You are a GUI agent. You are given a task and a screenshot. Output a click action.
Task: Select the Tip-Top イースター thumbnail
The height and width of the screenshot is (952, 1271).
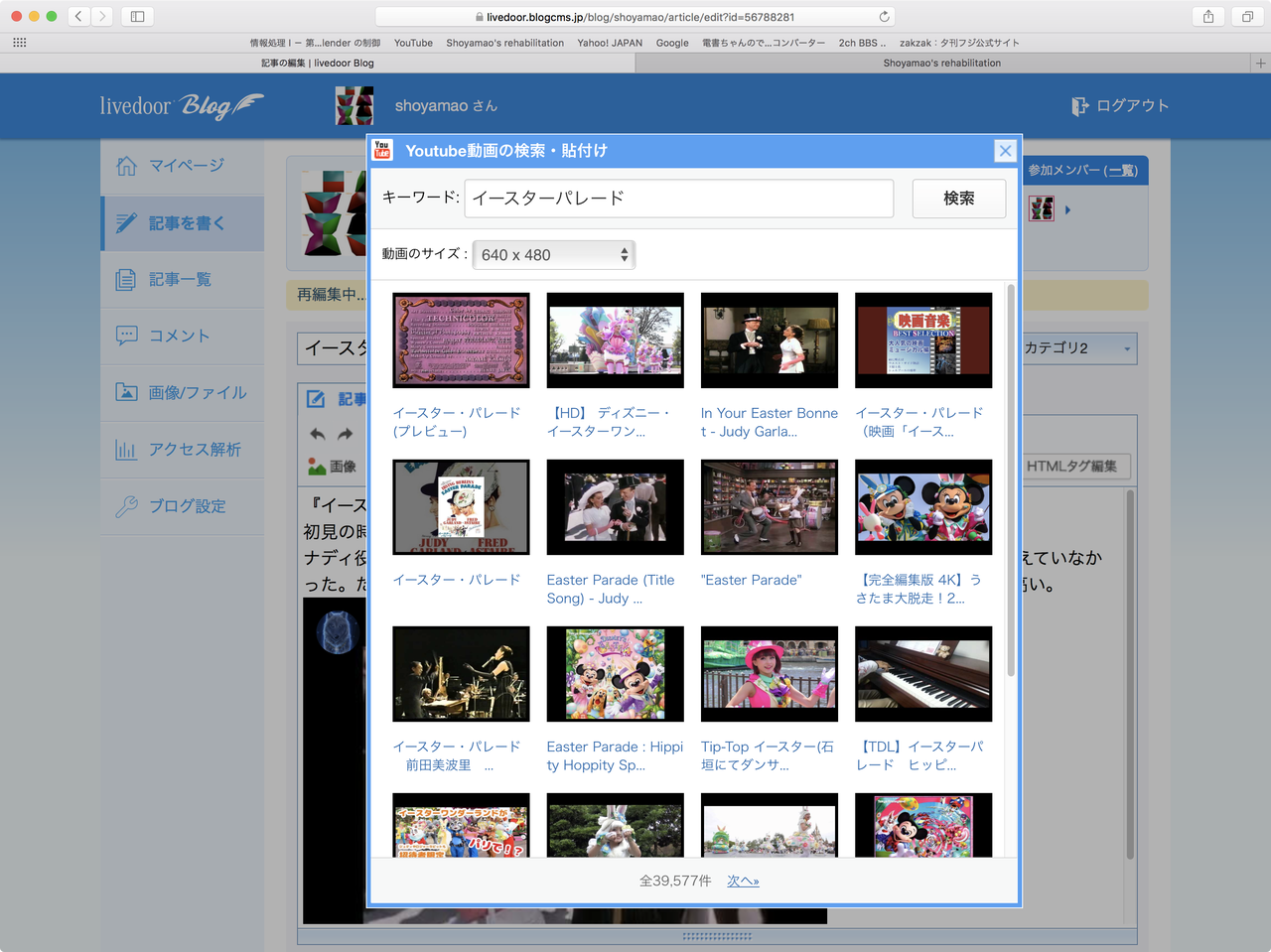point(770,674)
